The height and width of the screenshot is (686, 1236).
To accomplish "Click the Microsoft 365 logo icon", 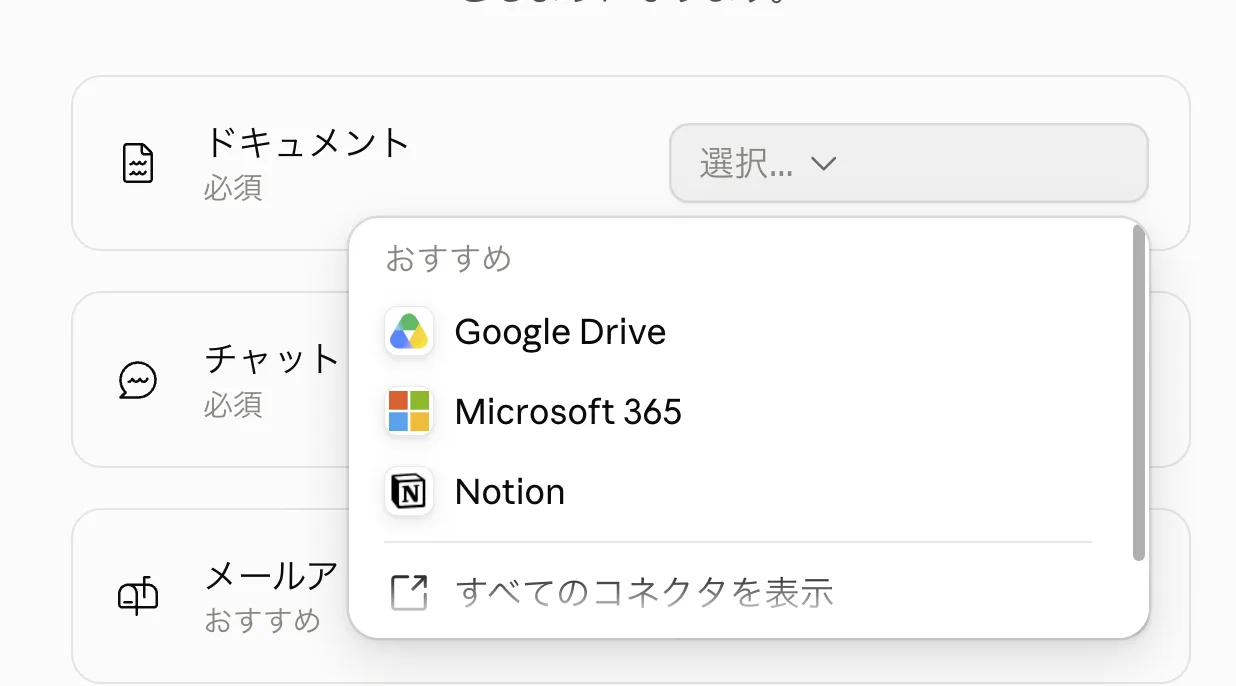I will (409, 411).
